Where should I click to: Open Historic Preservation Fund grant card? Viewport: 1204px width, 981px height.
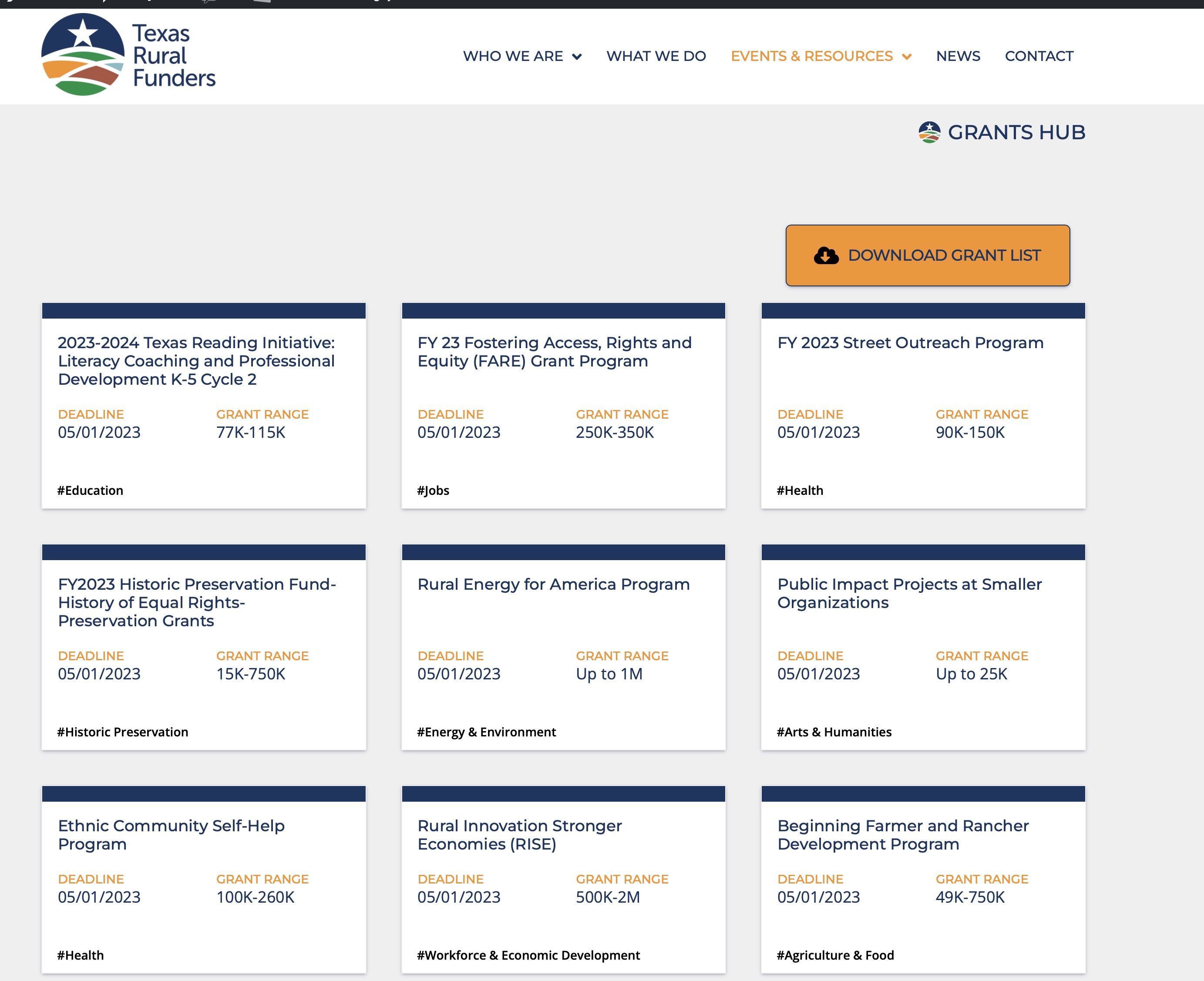click(x=196, y=602)
